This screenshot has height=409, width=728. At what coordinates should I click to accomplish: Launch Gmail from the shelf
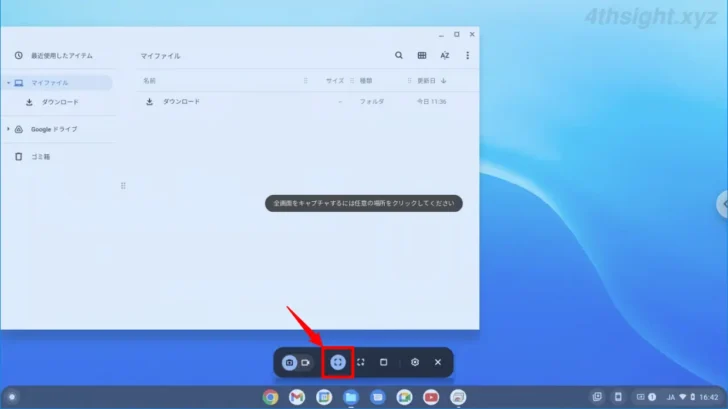(x=297, y=397)
